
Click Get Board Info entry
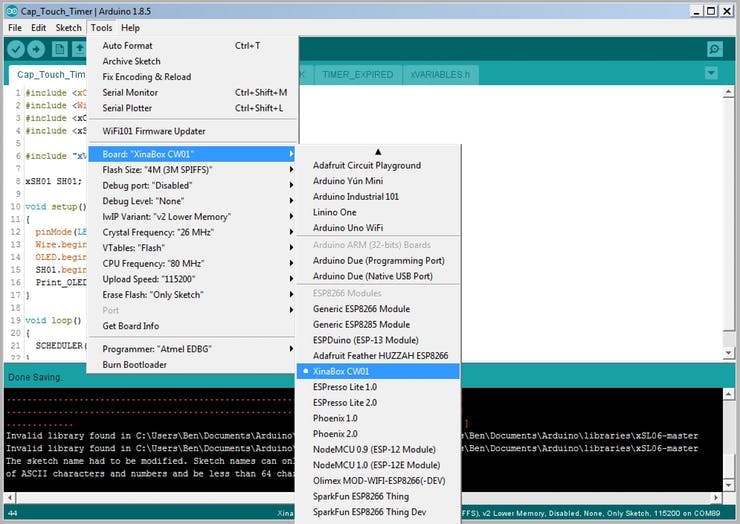coord(193,326)
